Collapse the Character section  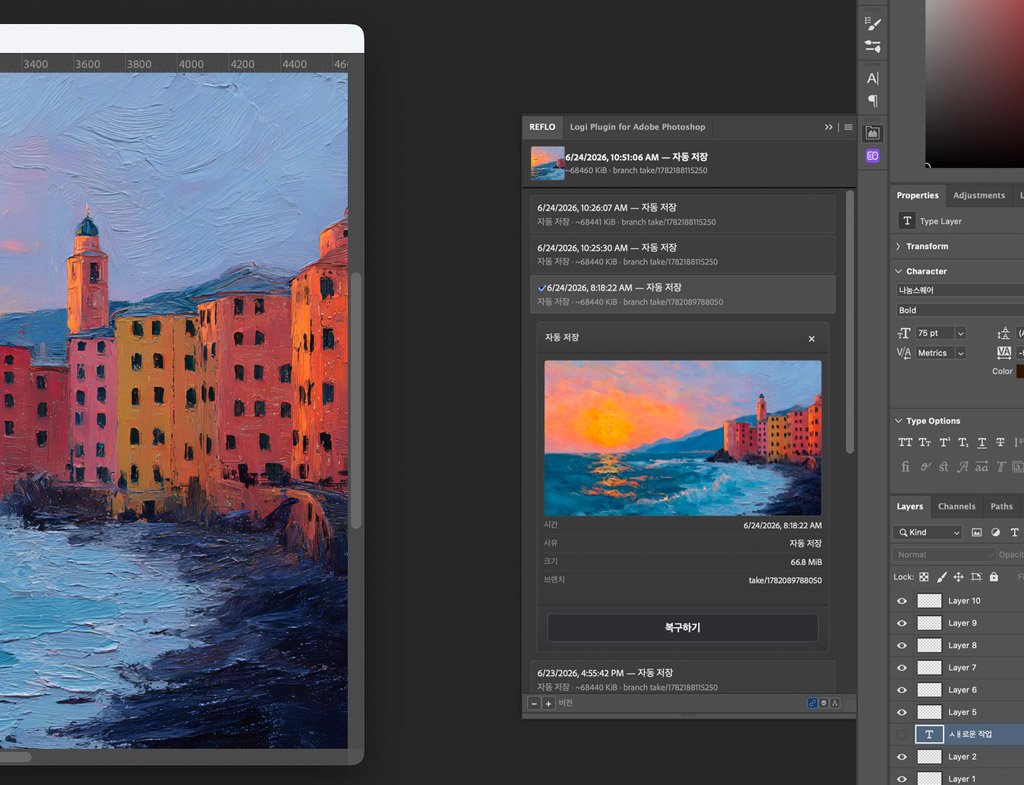[899, 271]
